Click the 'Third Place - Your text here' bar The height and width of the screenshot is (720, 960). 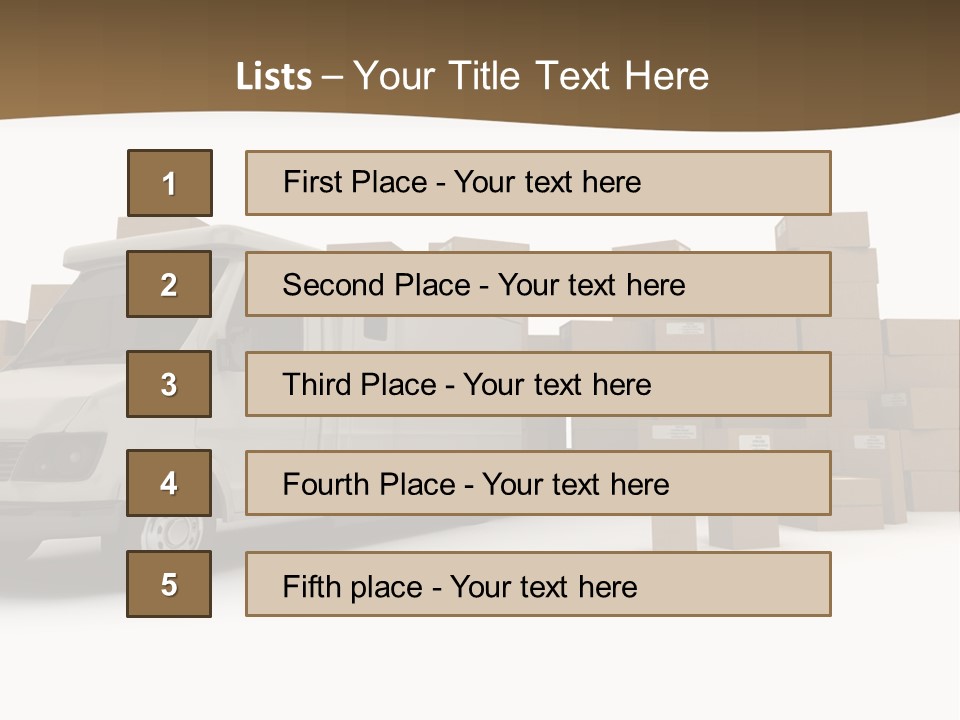coord(538,384)
